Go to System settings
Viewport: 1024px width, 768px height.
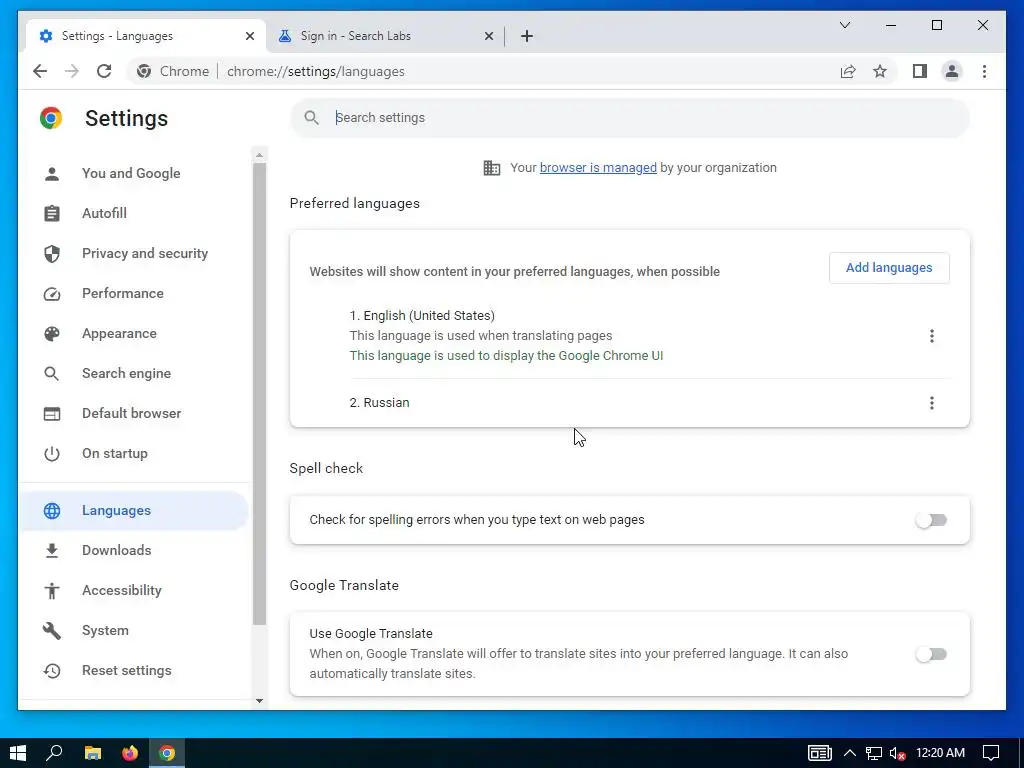pyautogui.click(x=135, y=630)
